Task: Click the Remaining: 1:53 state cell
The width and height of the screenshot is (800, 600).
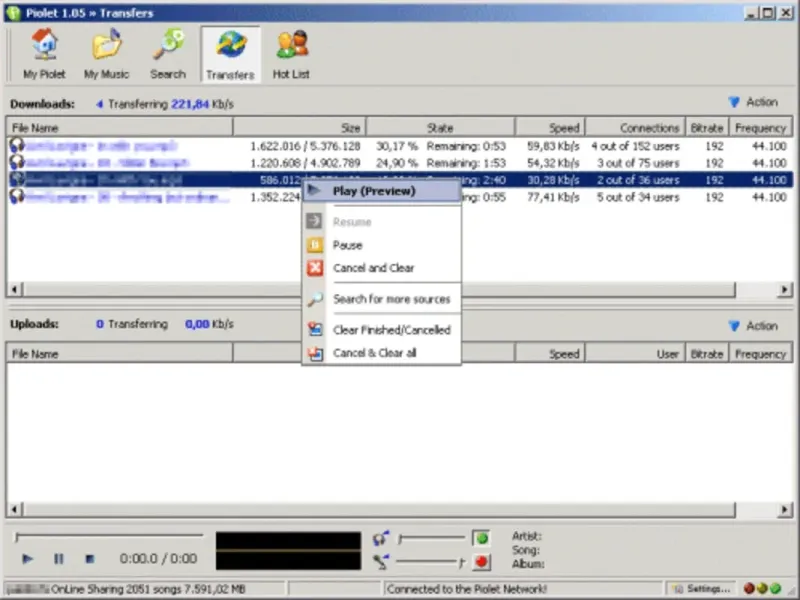Action: coord(466,163)
